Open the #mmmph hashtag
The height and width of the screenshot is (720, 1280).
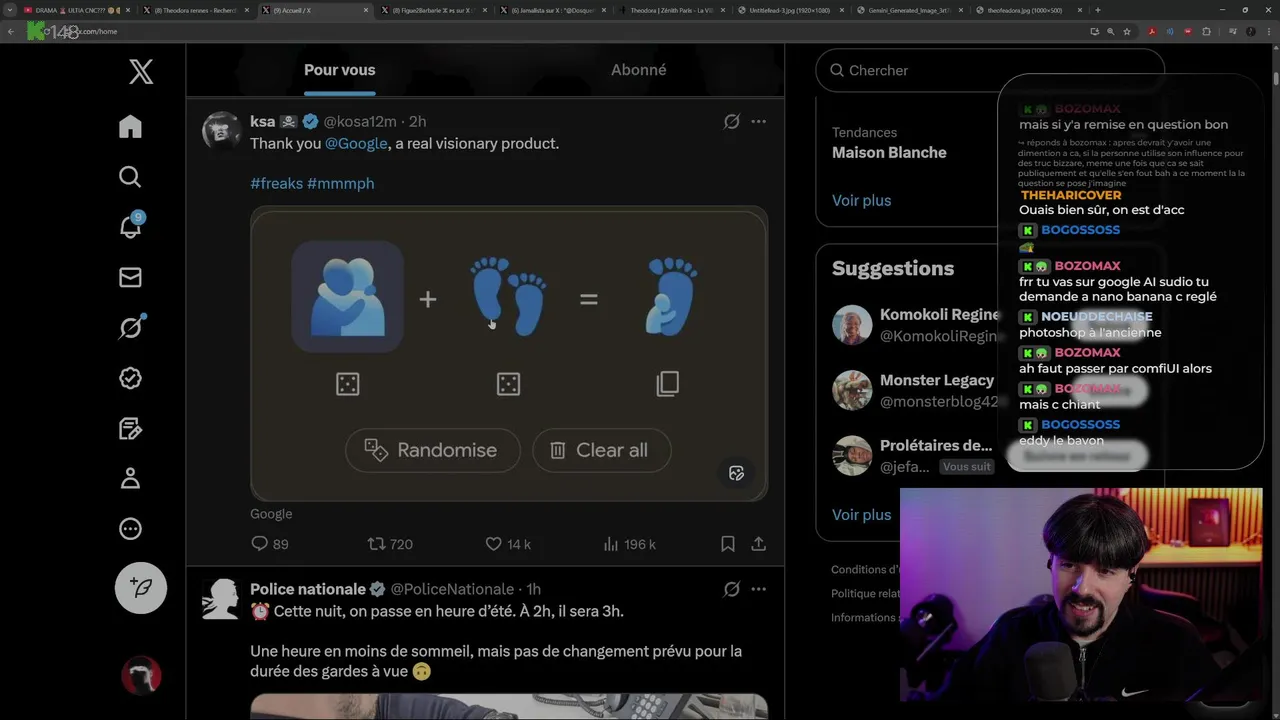(341, 183)
